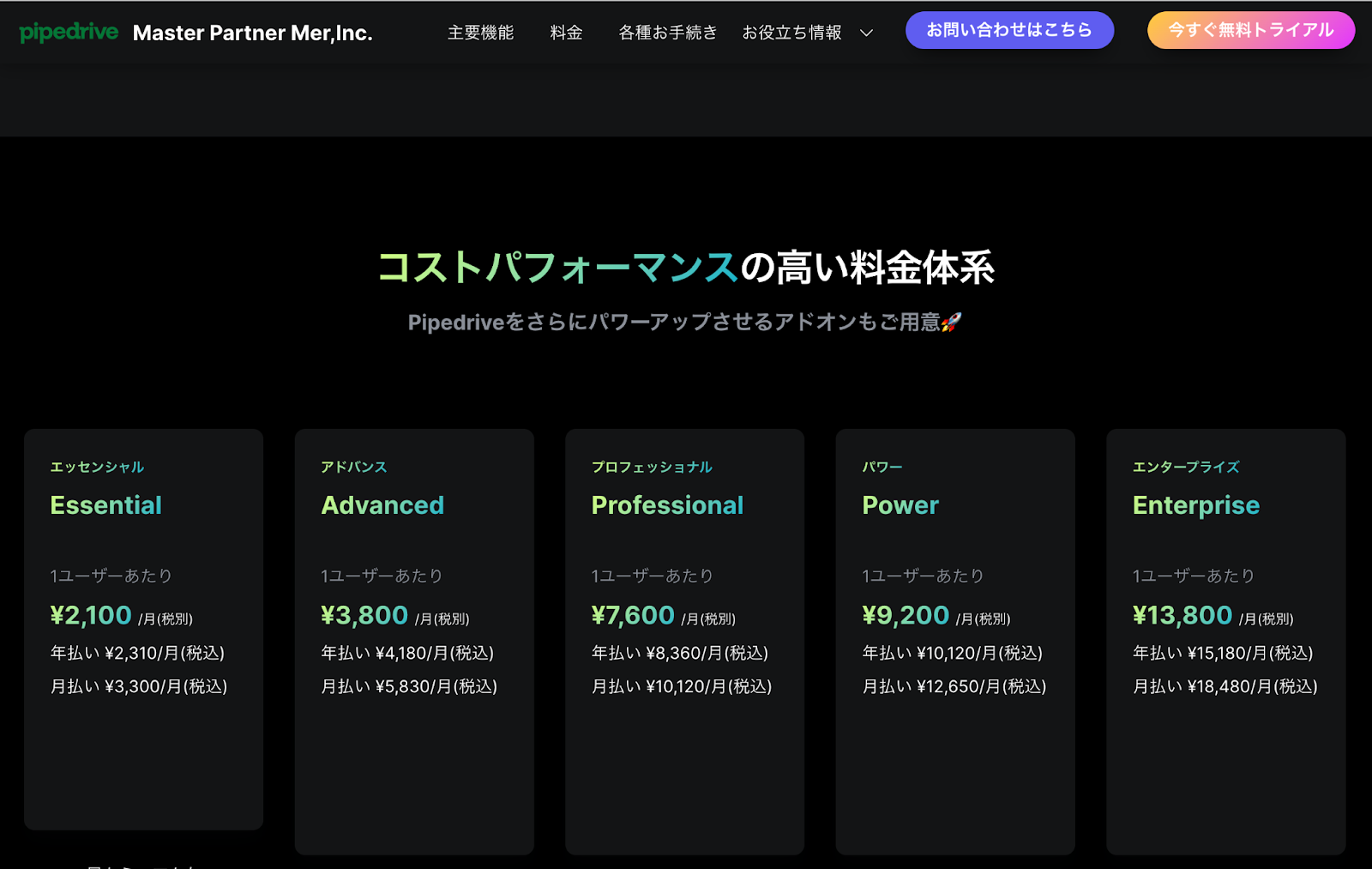
Task: Click the エッセンシャル label
Action: [x=97, y=467]
